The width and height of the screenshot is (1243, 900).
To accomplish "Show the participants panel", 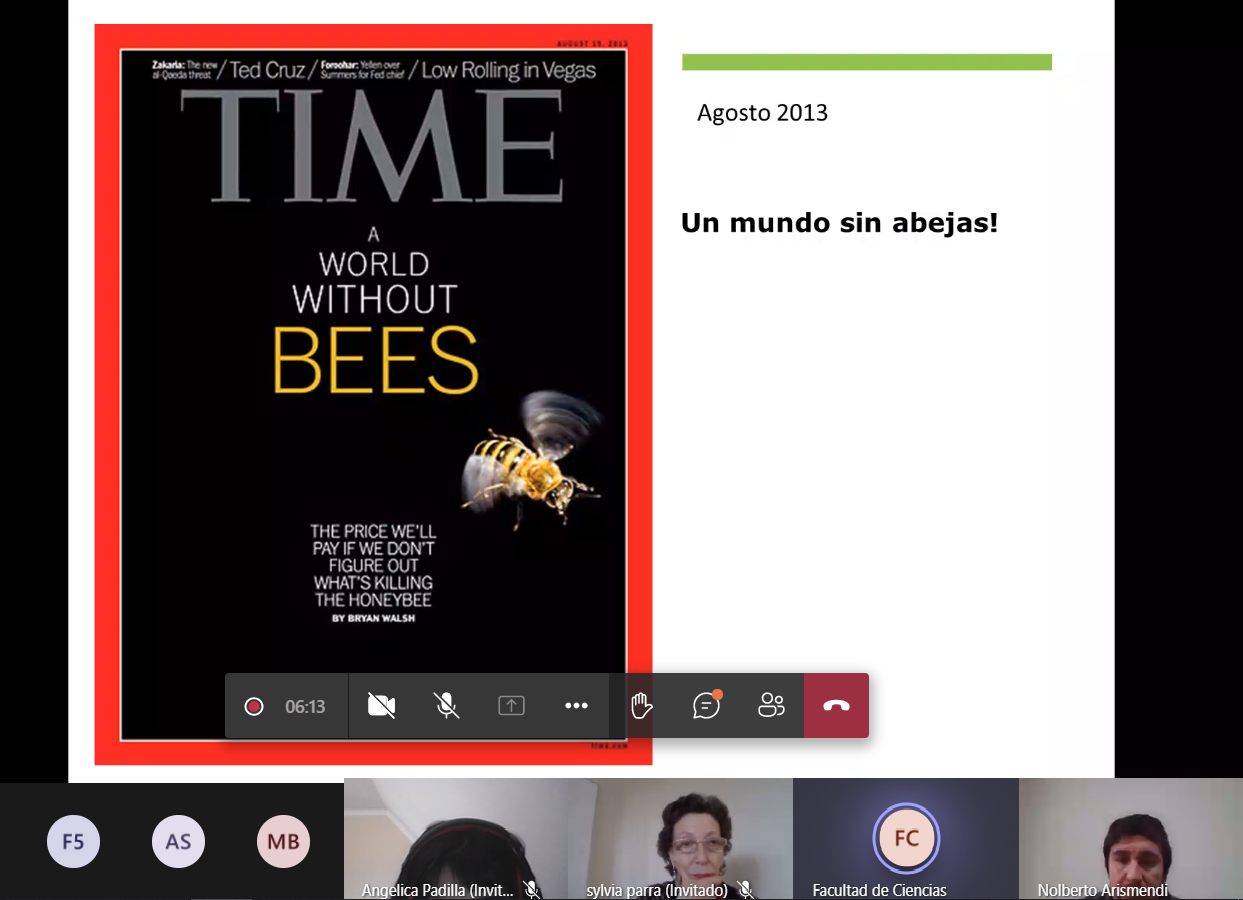I will [x=771, y=706].
